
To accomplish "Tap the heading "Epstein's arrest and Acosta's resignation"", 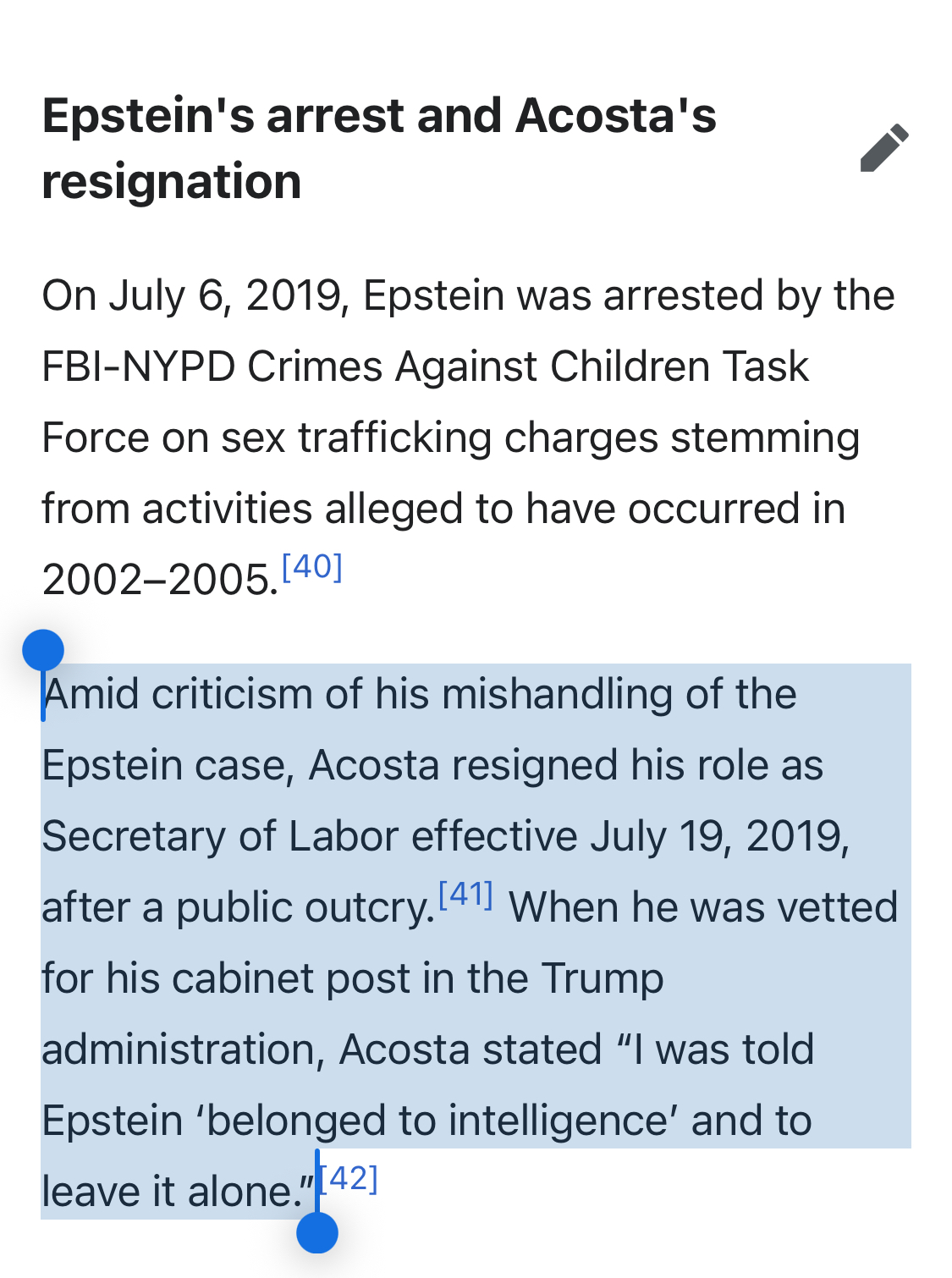I will point(379,148).
